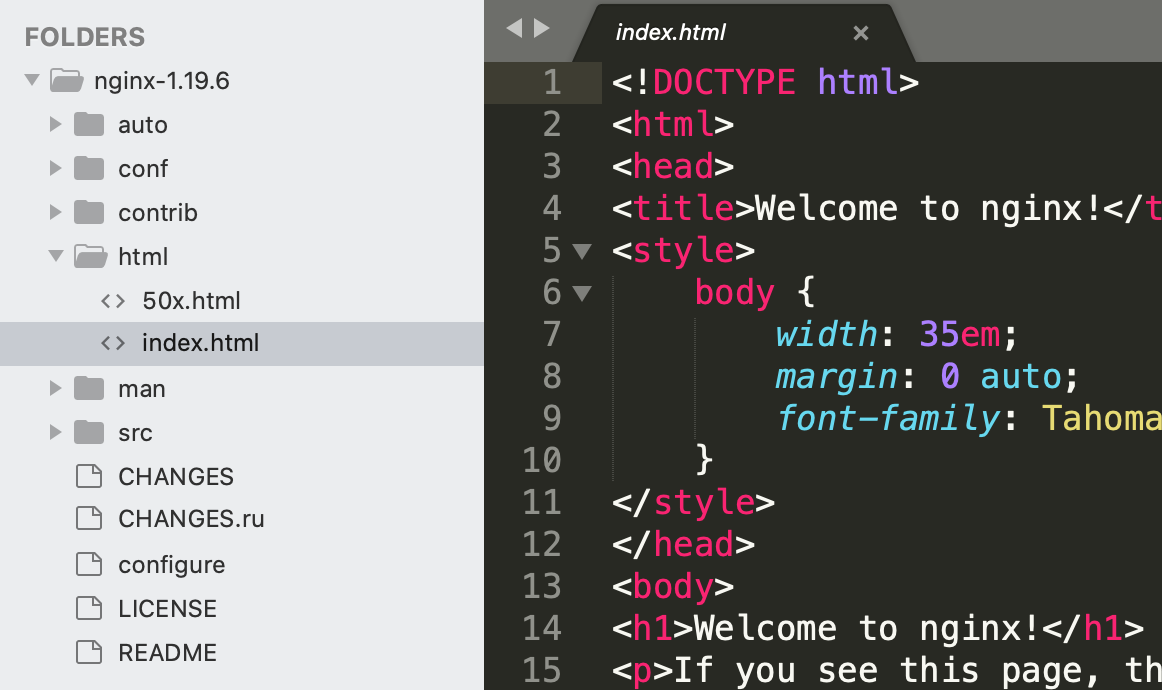Screen dimensions: 1162x690
Task: Open the README file
Action: click(x=167, y=652)
